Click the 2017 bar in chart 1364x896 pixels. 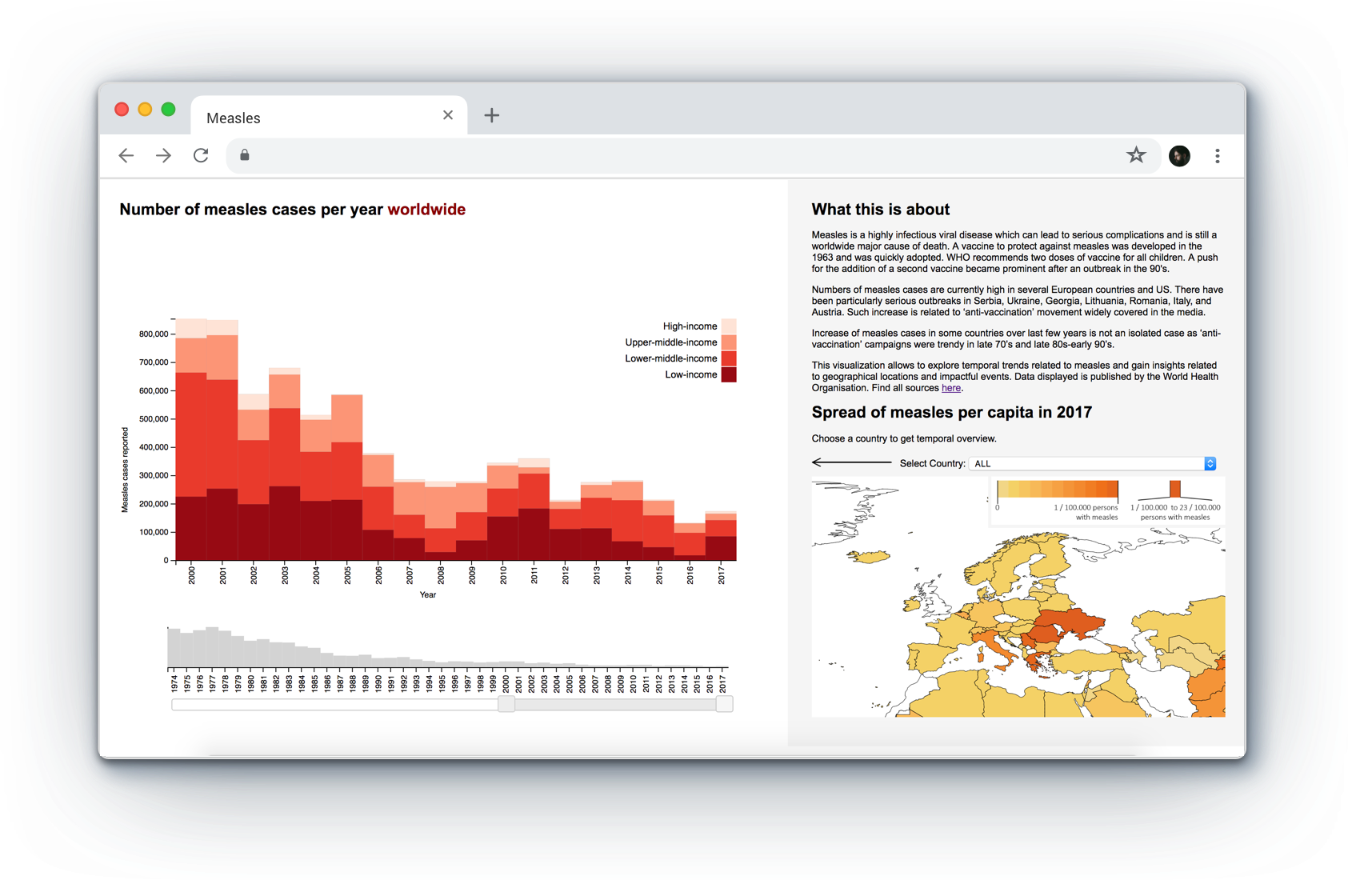(721, 536)
